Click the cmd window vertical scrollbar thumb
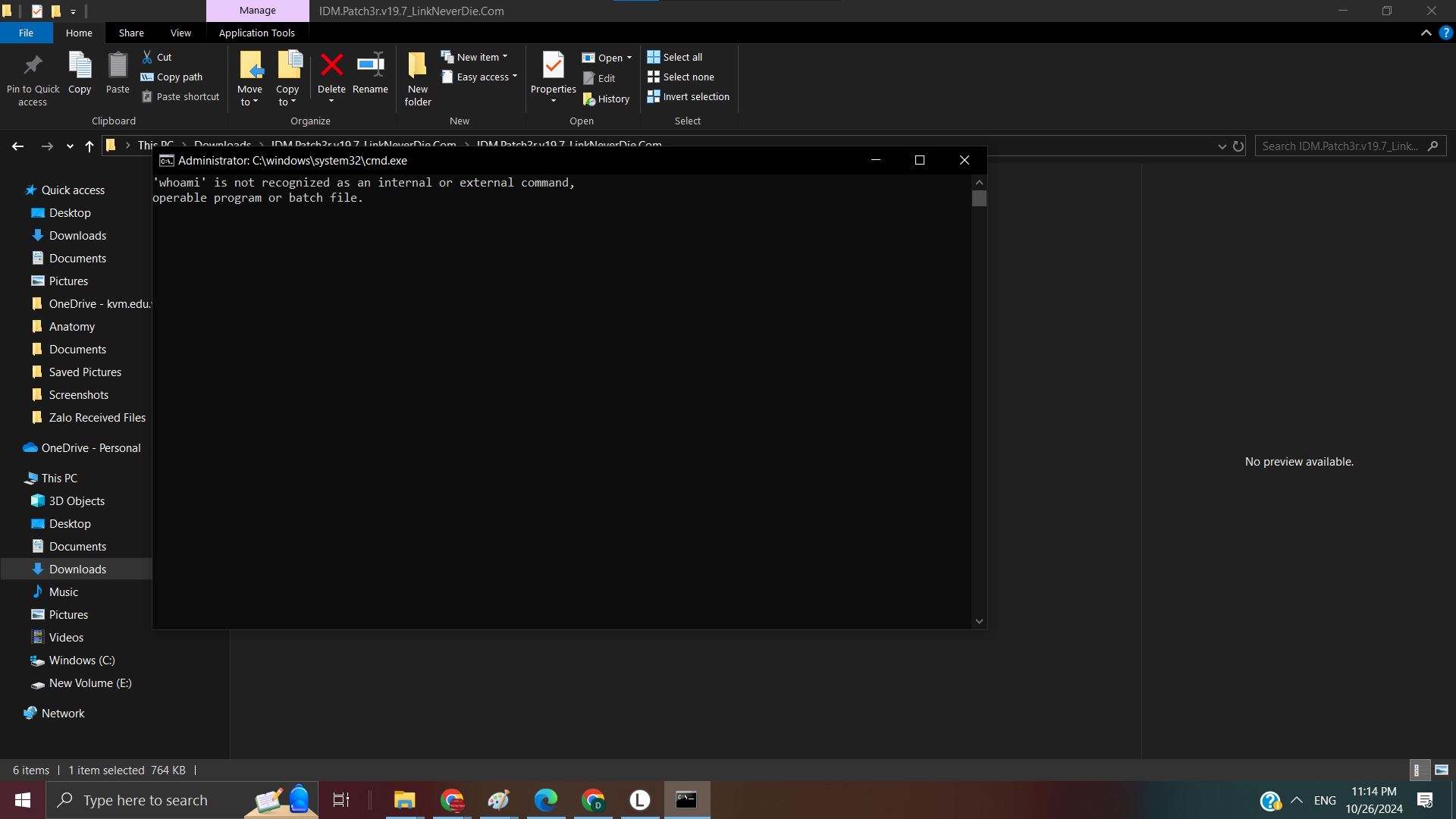The height and width of the screenshot is (819, 1456). [x=979, y=198]
